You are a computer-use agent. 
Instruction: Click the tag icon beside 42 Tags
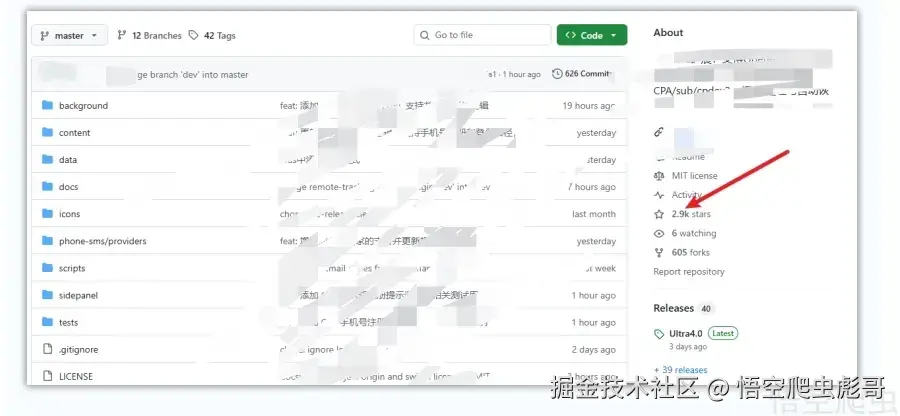pos(194,36)
